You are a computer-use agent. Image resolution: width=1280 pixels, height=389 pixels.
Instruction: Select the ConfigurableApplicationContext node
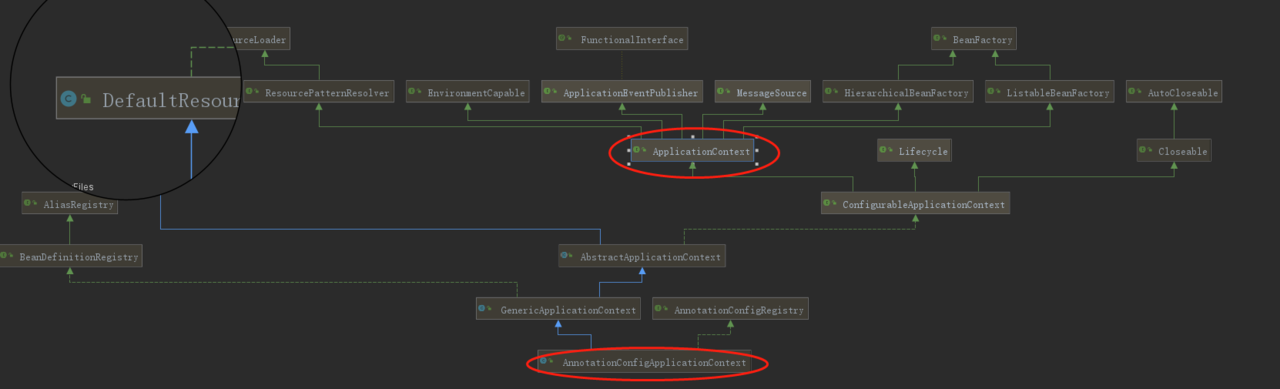pyautogui.click(x=915, y=203)
